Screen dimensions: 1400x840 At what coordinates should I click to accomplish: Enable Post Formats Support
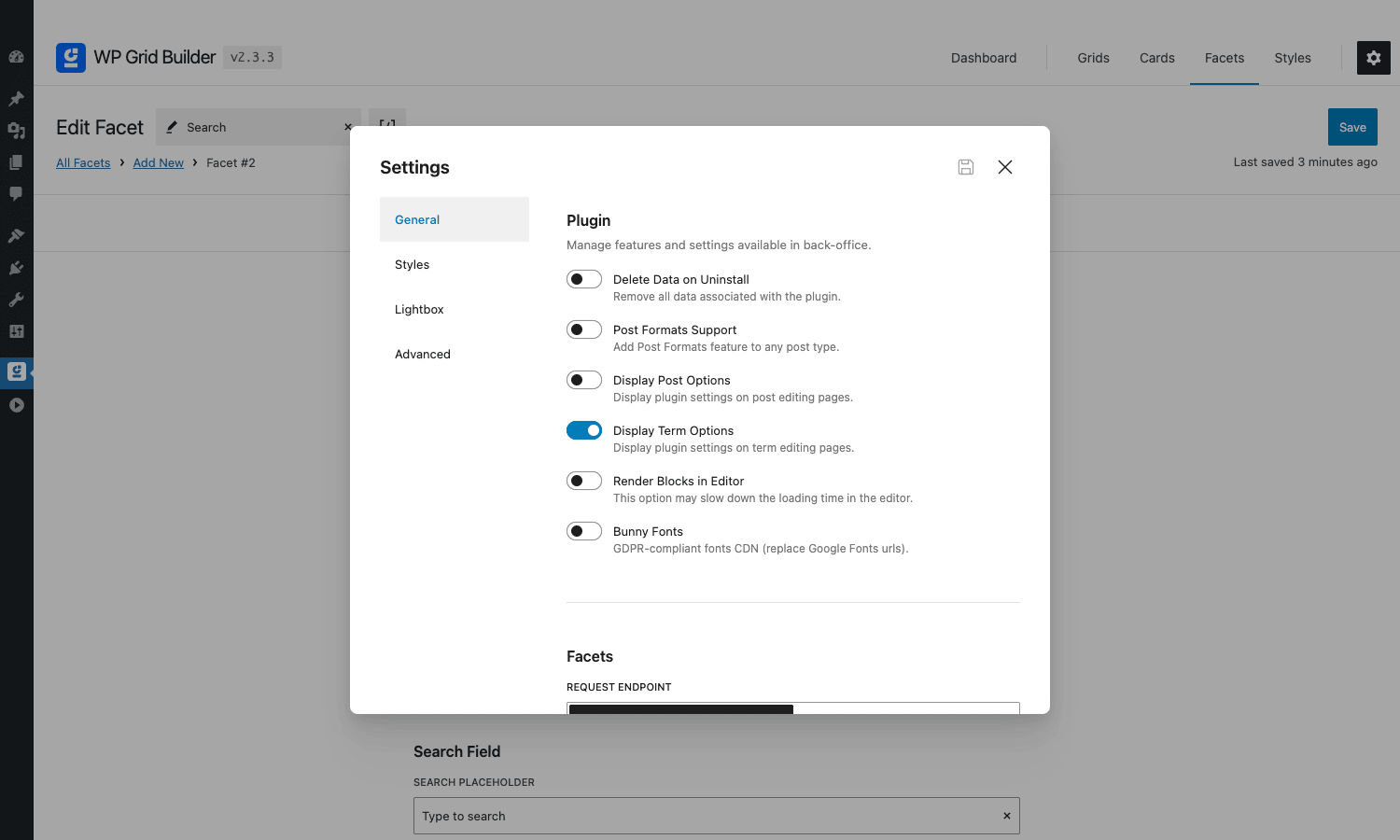(x=584, y=329)
